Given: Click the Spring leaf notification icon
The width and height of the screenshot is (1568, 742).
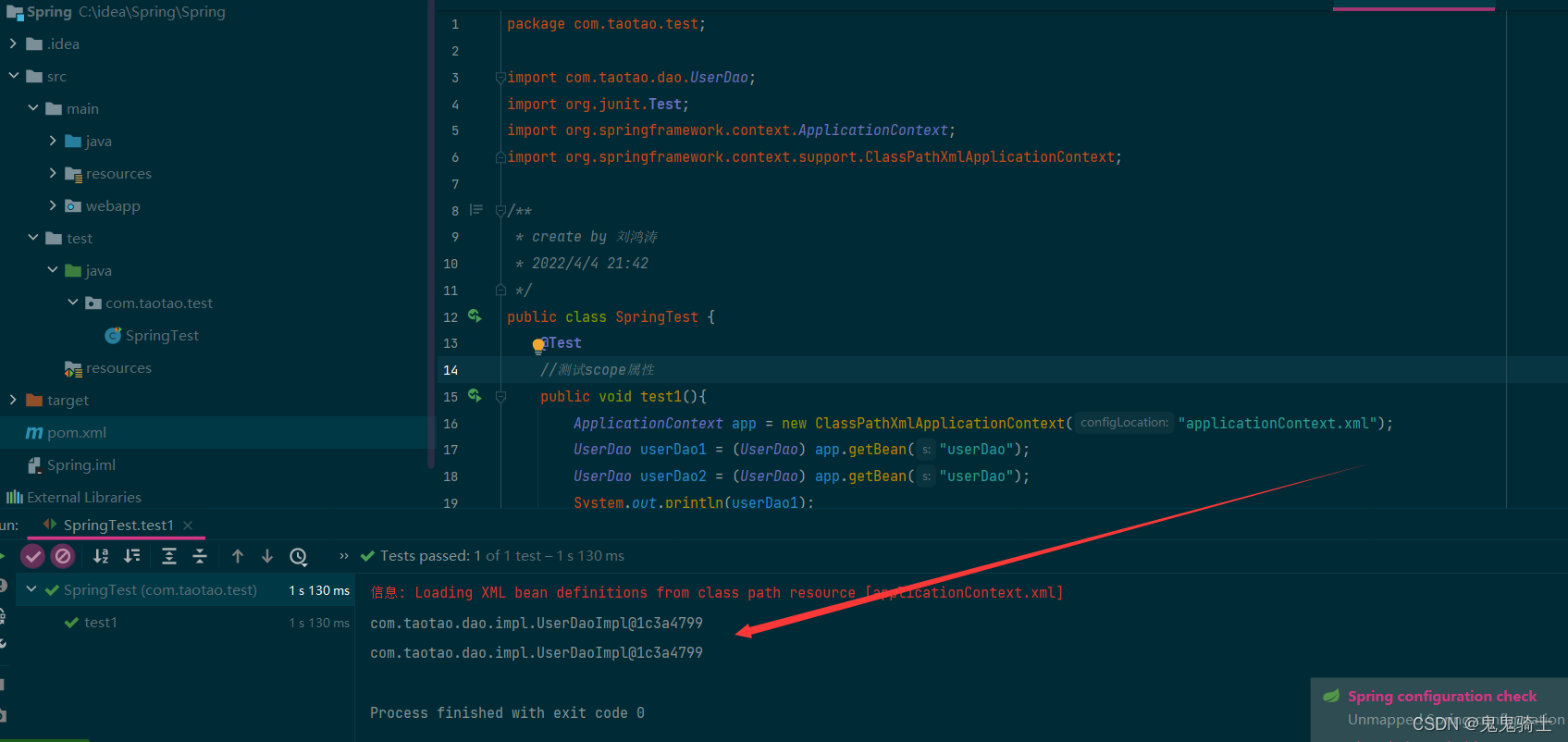Looking at the screenshot, I should [x=1331, y=696].
